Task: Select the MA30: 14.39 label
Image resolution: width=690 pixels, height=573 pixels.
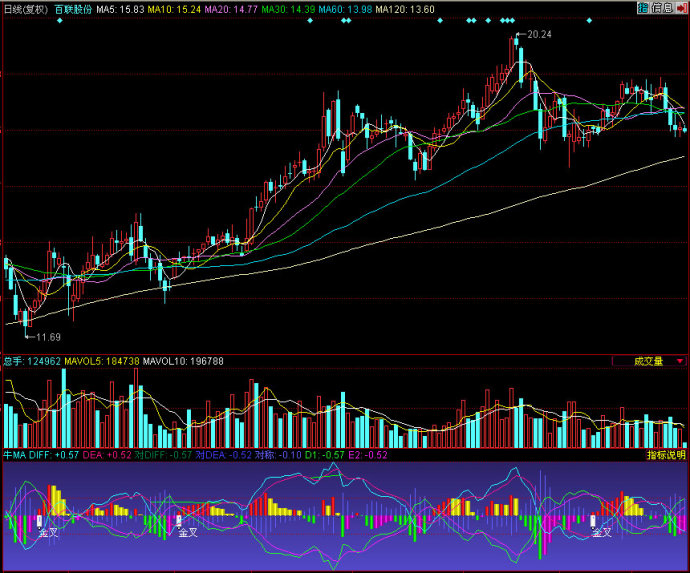Action: pyautogui.click(x=288, y=9)
